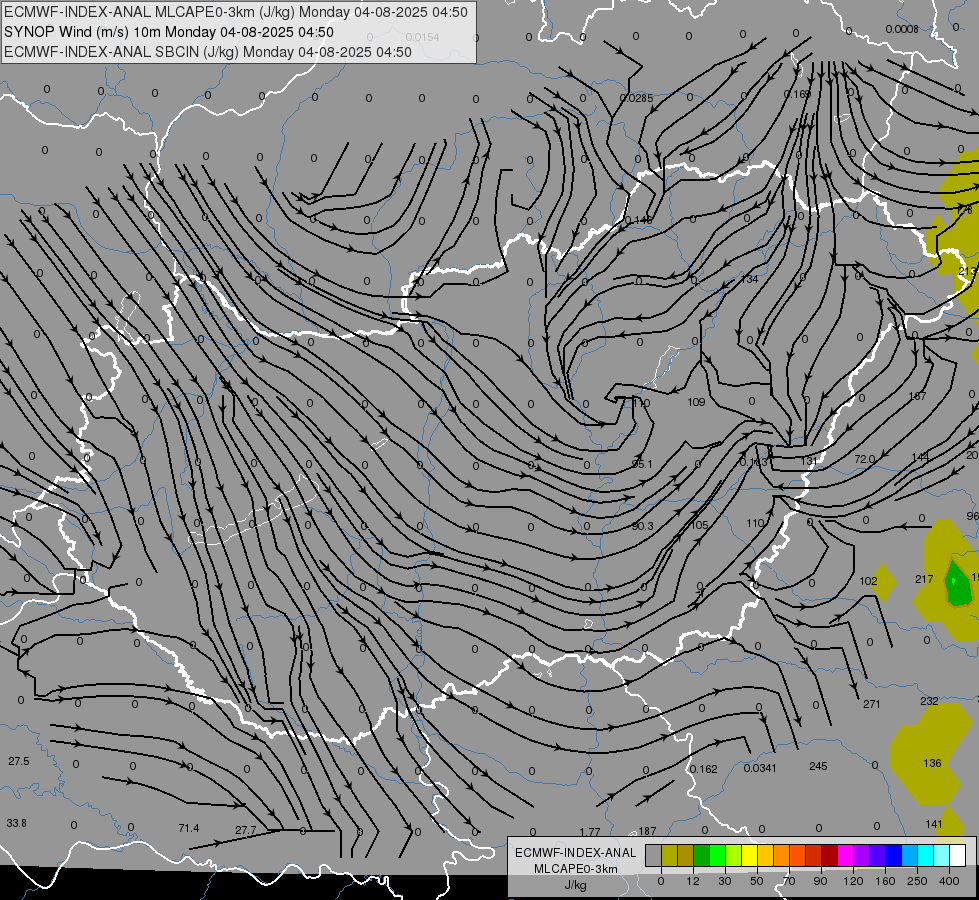This screenshot has width=979, height=900.
Task: Click the map value '141'
Action: click(934, 824)
